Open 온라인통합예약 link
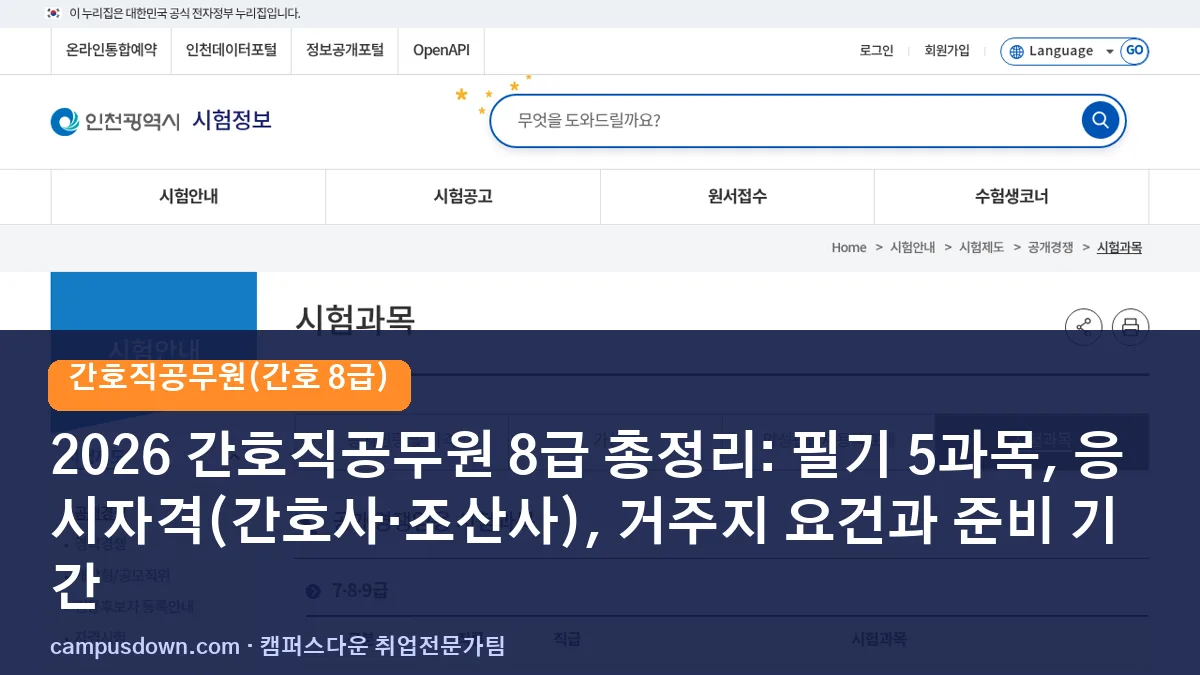Image resolution: width=1200 pixels, height=675 pixels. [111, 50]
